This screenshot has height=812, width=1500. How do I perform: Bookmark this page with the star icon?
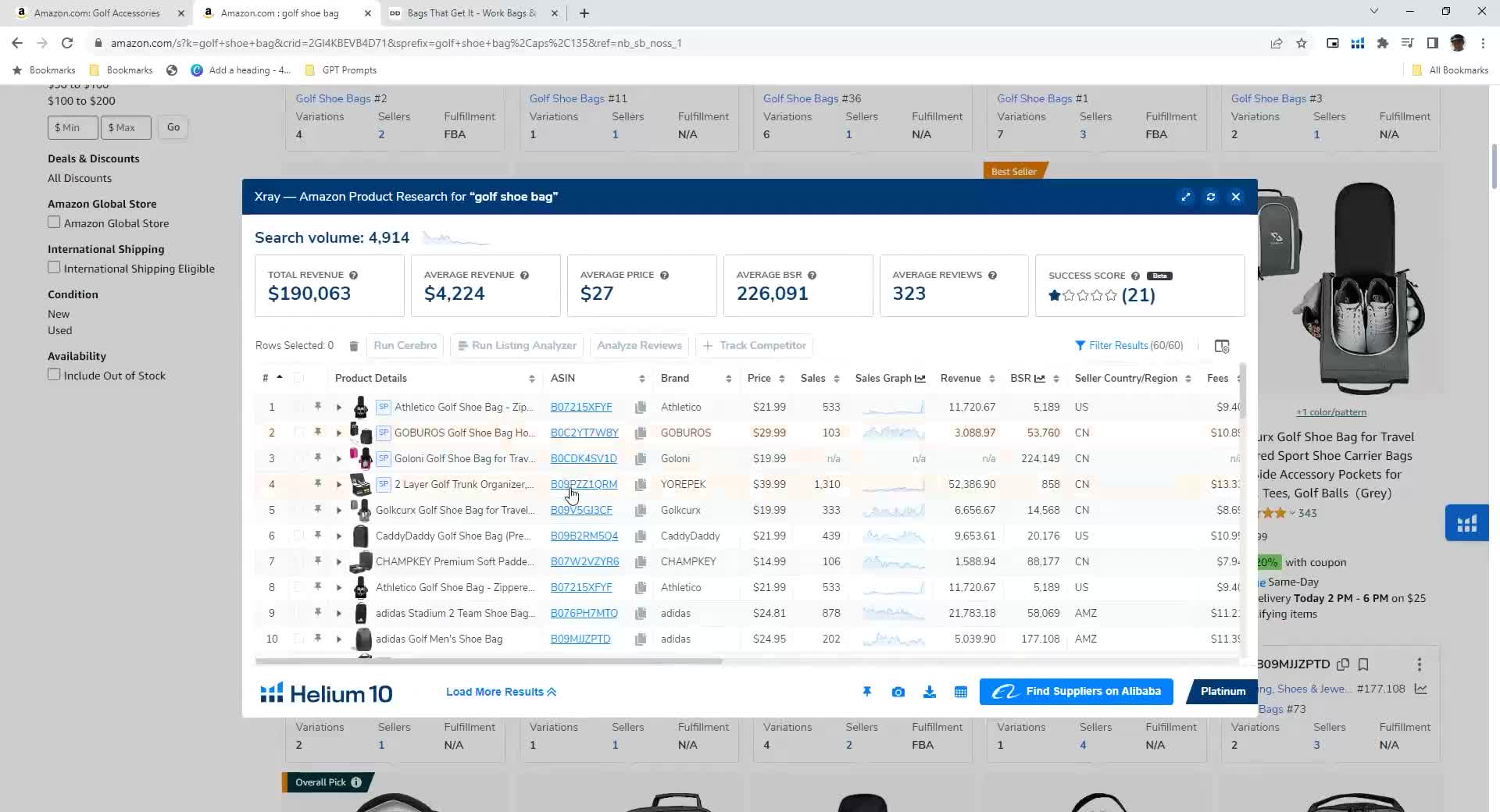pyautogui.click(x=1302, y=43)
